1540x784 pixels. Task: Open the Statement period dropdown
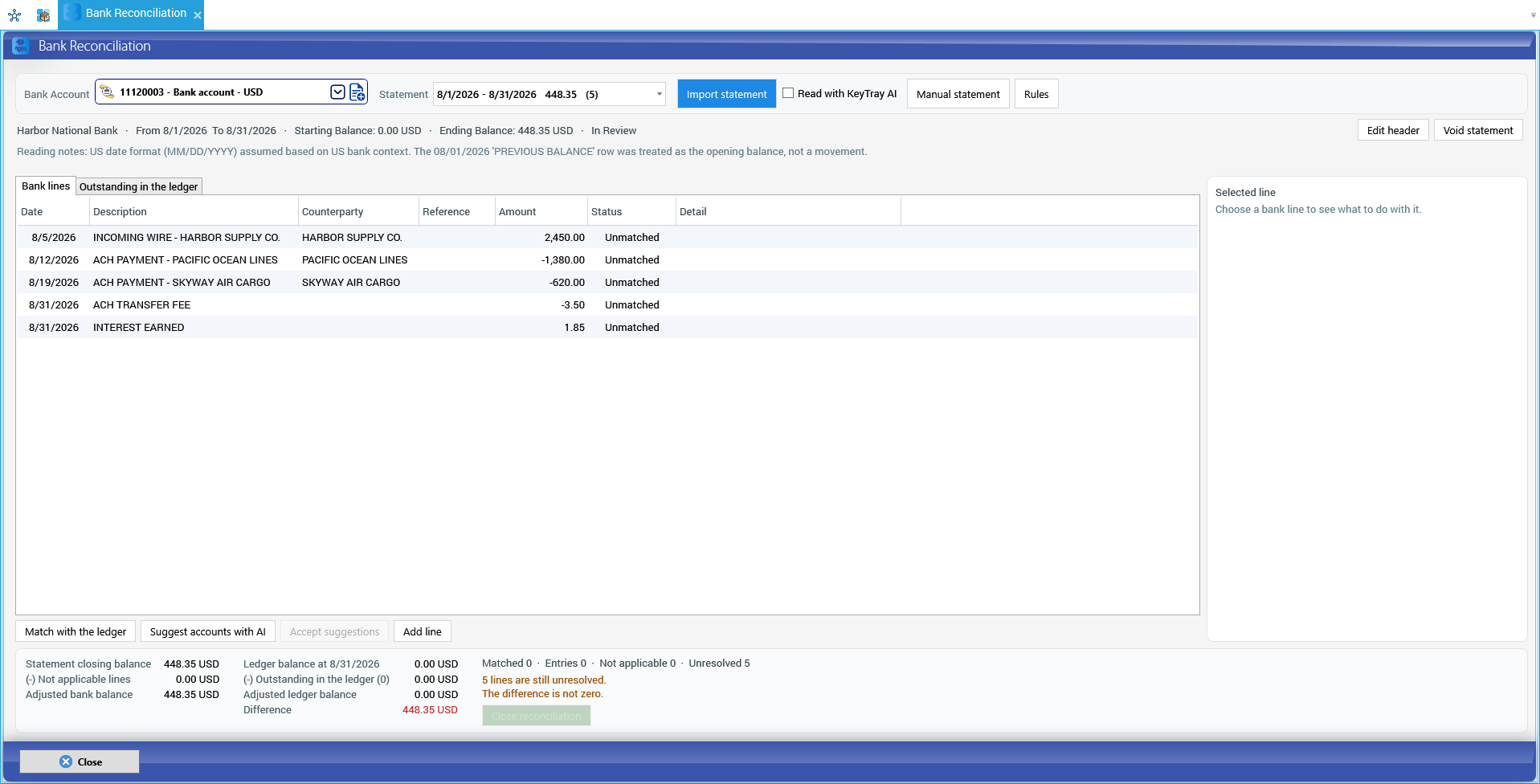659,94
